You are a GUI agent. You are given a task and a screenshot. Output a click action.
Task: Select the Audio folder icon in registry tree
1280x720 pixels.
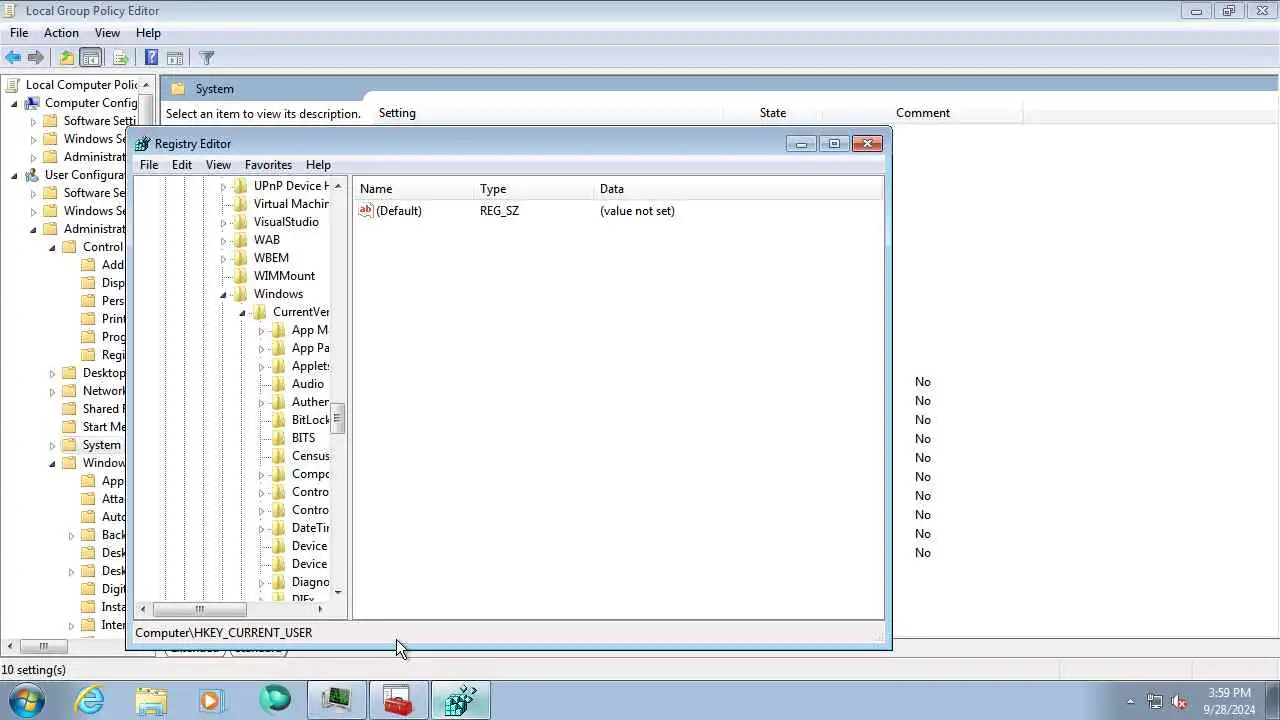278,384
